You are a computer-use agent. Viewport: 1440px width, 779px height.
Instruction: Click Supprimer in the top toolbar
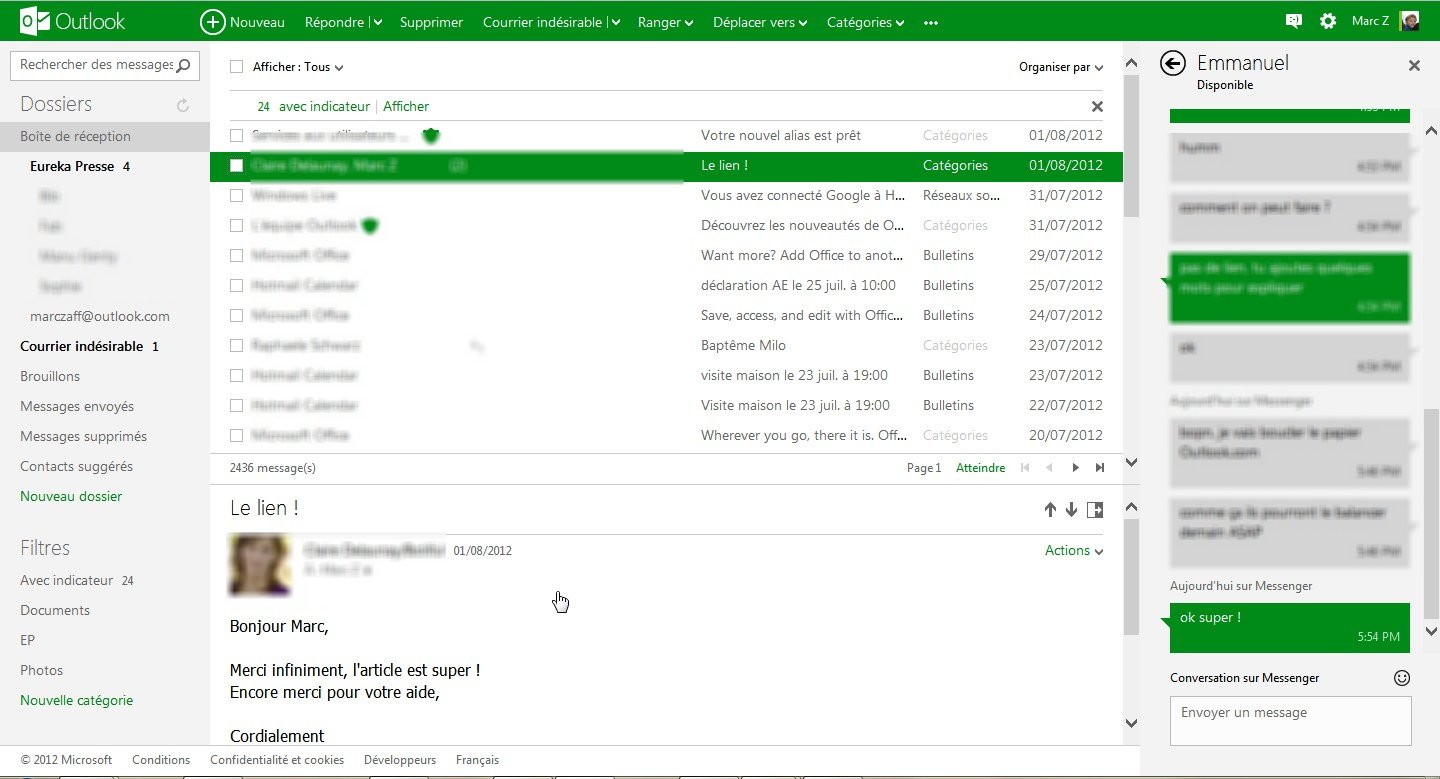(x=431, y=22)
